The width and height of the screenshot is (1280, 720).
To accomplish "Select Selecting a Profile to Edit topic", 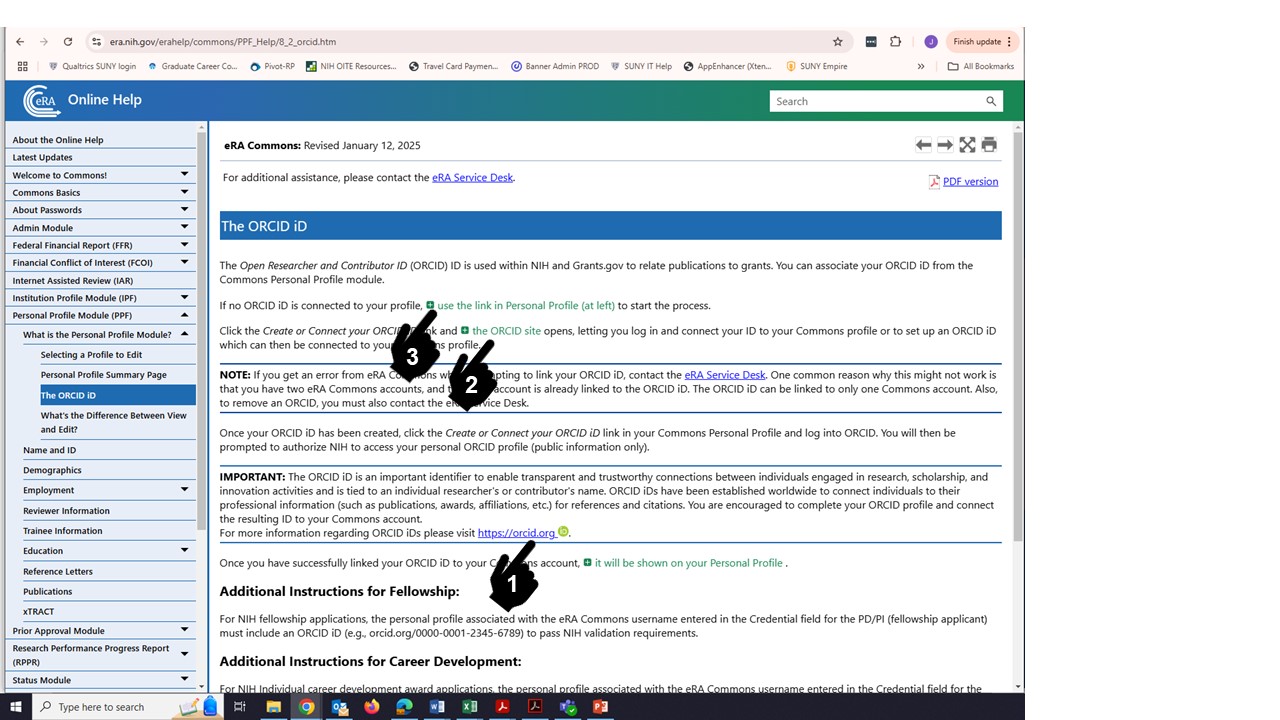I will (x=91, y=355).
